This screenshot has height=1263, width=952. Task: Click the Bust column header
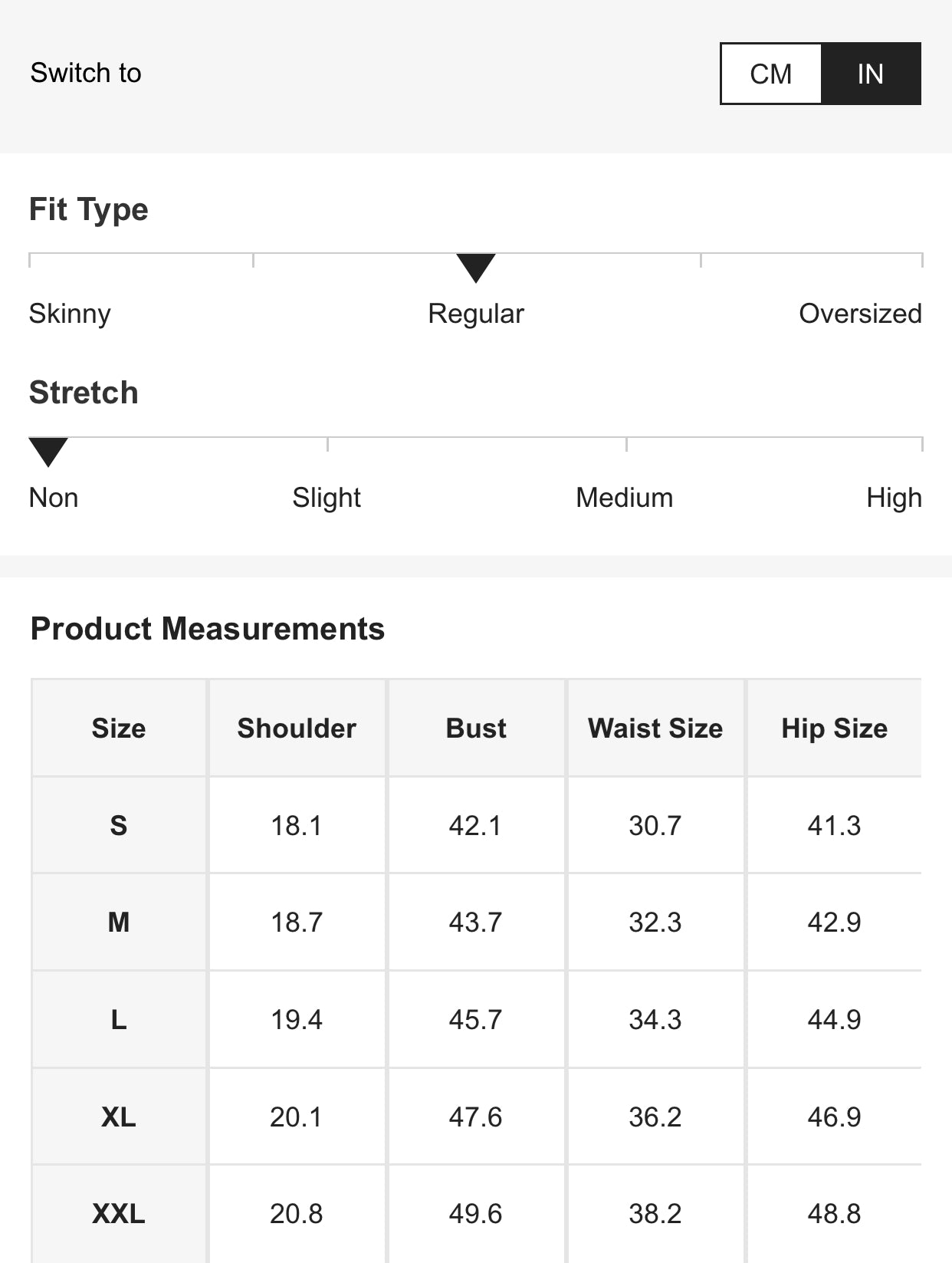[x=476, y=728]
